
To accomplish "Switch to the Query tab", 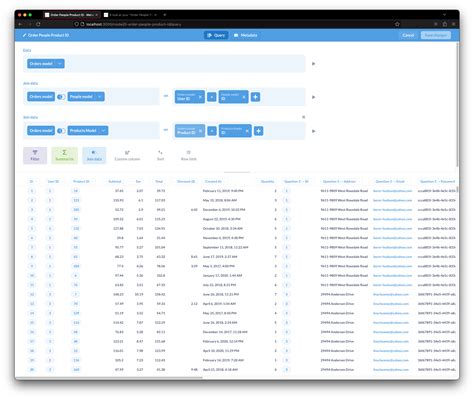I will [x=216, y=35].
